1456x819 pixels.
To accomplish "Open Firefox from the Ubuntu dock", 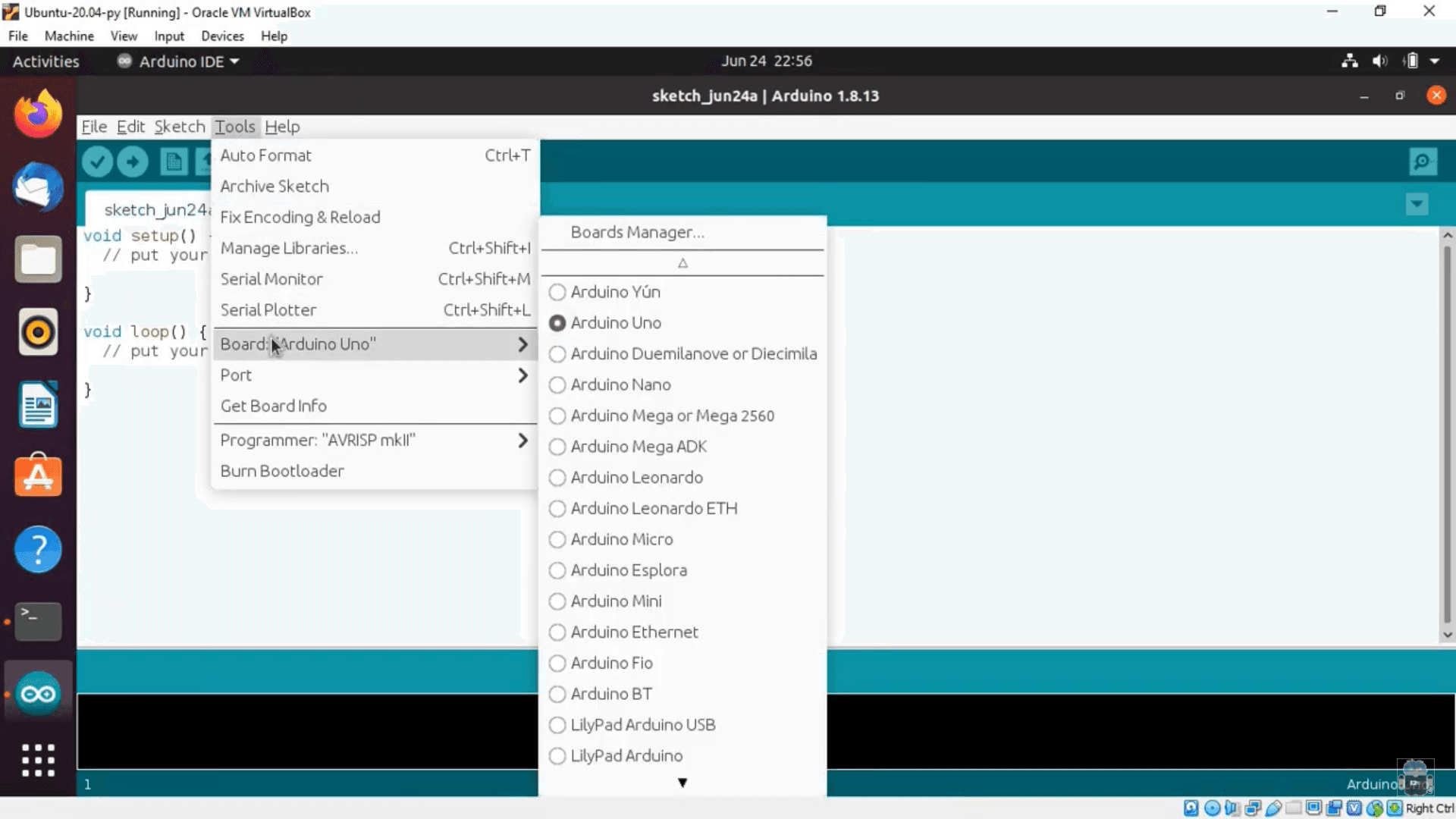I will coord(38,114).
